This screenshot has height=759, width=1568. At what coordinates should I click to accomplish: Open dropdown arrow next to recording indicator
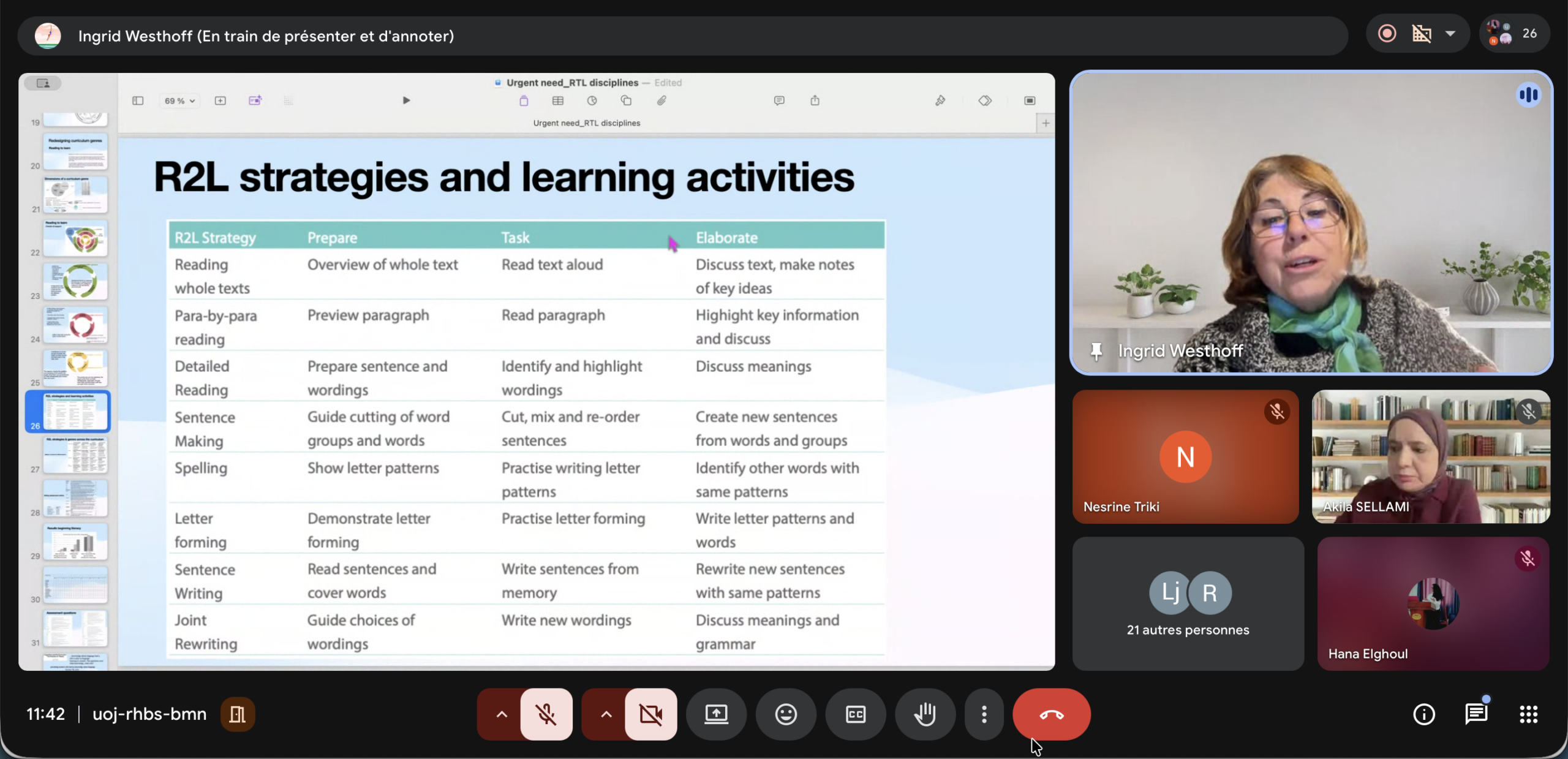click(x=1450, y=34)
